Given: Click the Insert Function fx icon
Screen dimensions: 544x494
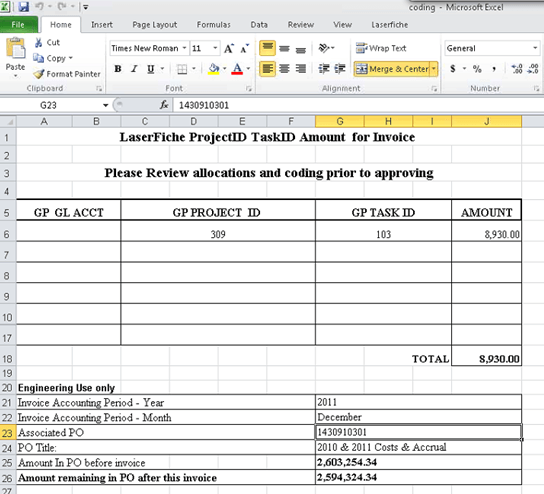Looking at the screenshot, I should click(164, 105).
